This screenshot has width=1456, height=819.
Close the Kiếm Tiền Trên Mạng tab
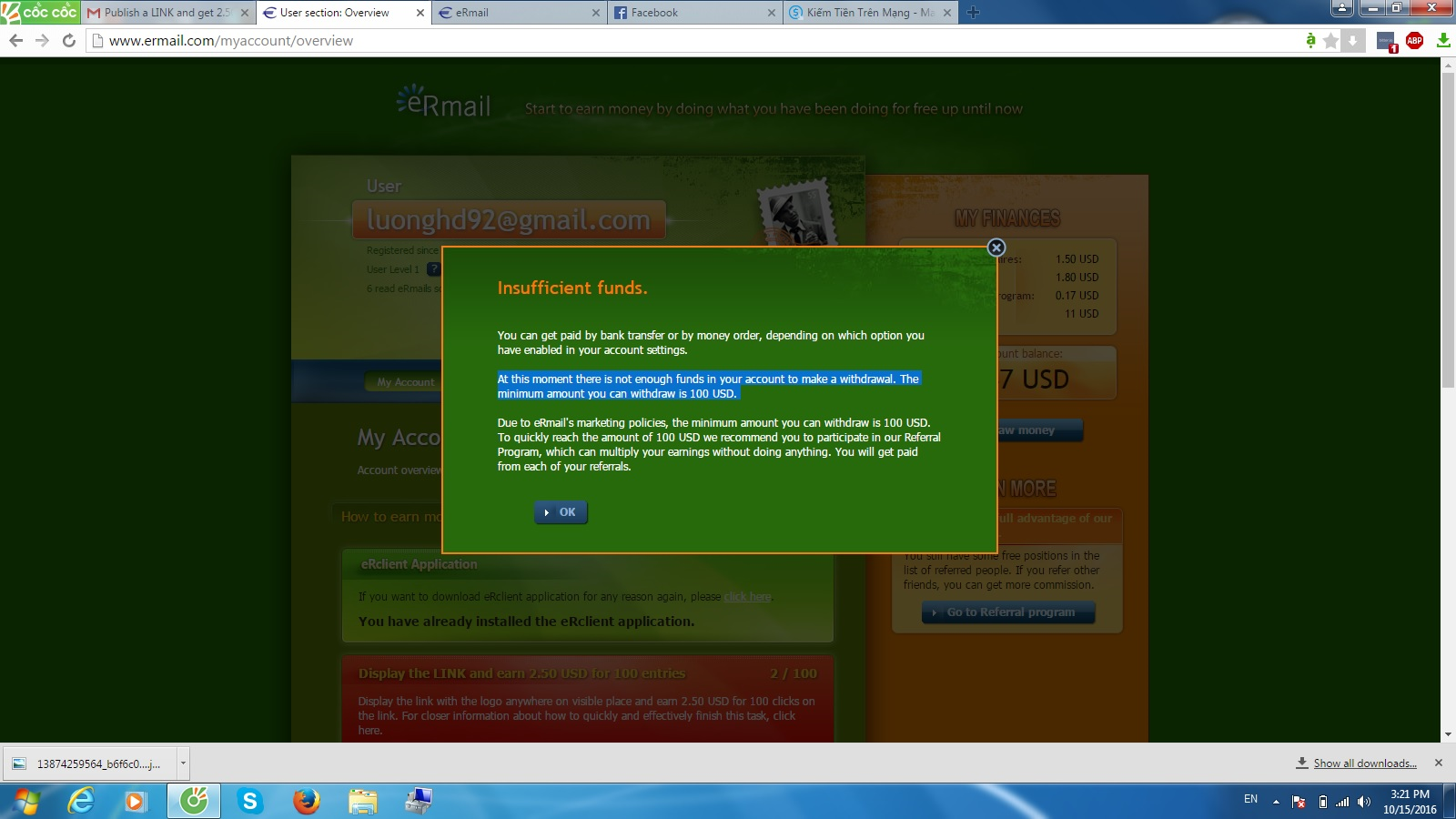947,13
